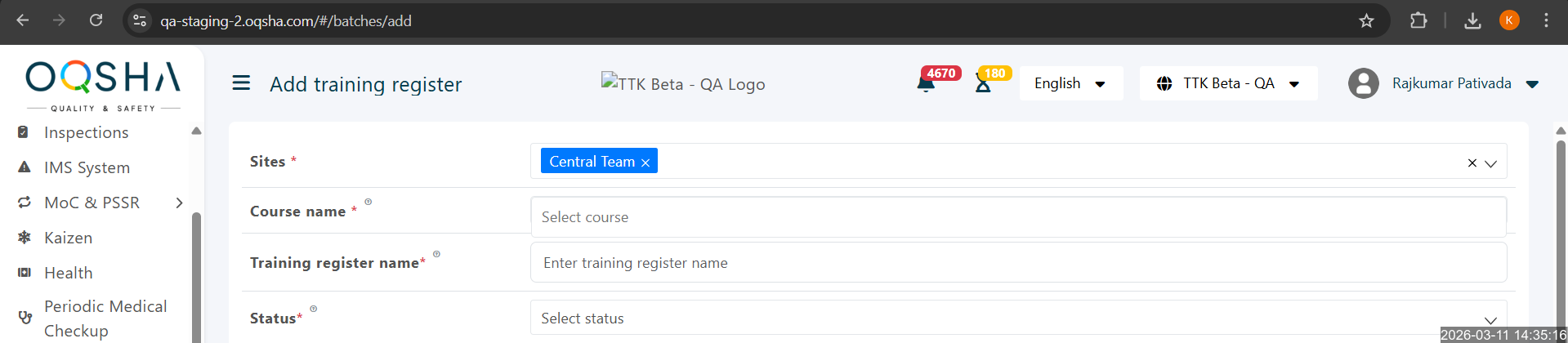Bookmark this page with star icon

click(x=1366, y=20)
